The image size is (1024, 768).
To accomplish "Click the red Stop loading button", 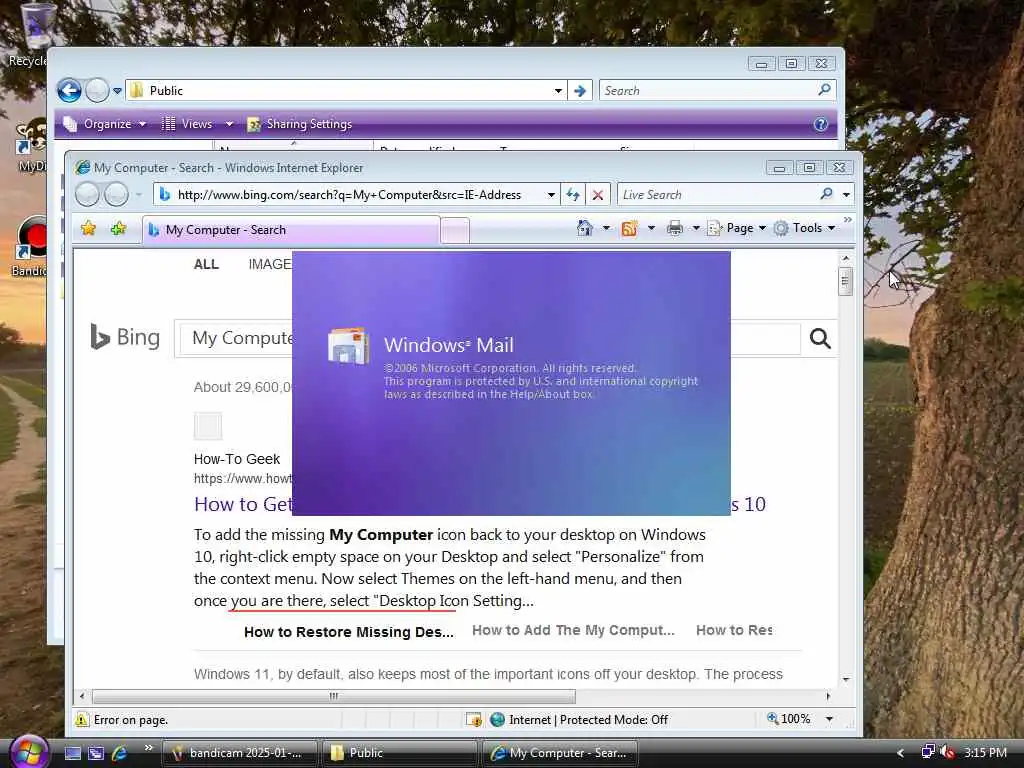I will pos(598,195).
